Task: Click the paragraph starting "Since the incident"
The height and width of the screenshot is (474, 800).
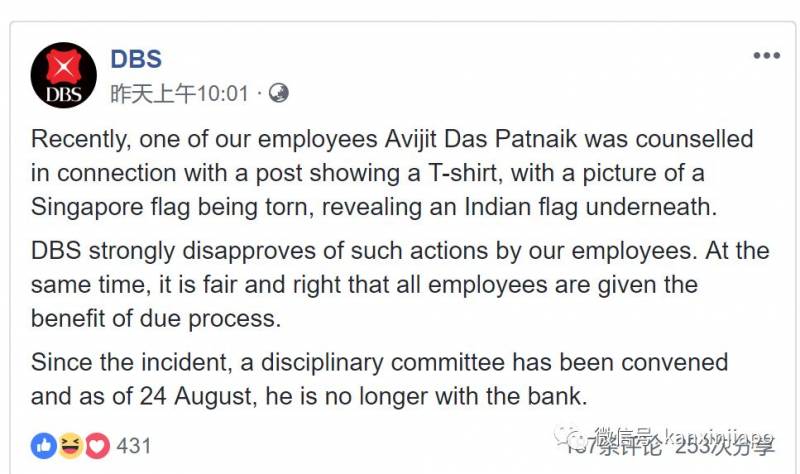Action: [x=380, y=378]
